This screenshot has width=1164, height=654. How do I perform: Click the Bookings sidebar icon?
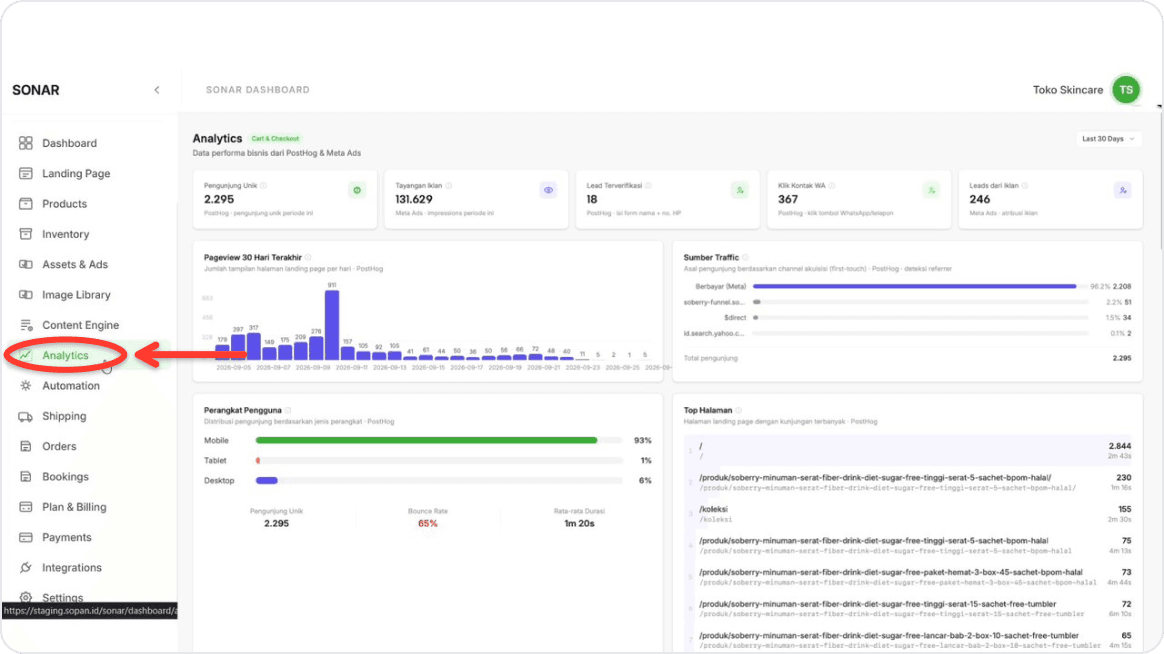26,477
